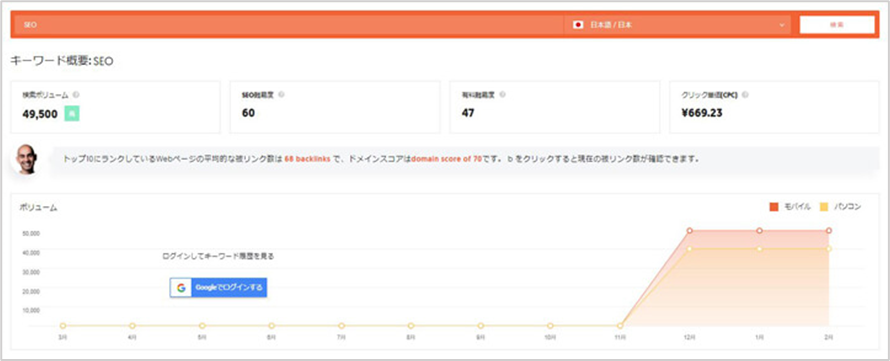Click the chart point at 6月

(272, 326)
